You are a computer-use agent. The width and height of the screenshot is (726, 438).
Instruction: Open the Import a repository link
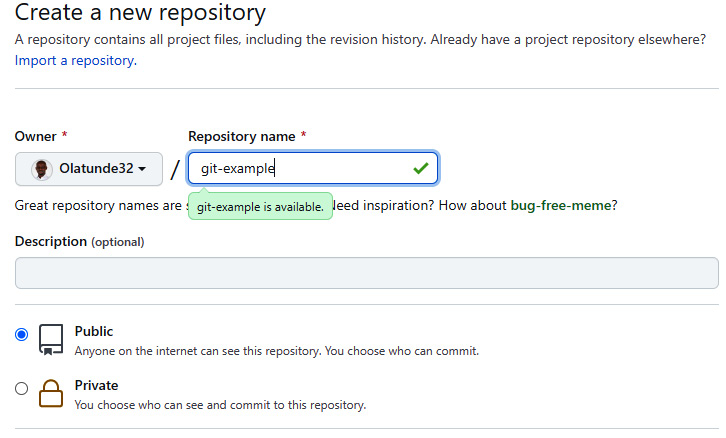pyautogui.click(x=74, y=60)
